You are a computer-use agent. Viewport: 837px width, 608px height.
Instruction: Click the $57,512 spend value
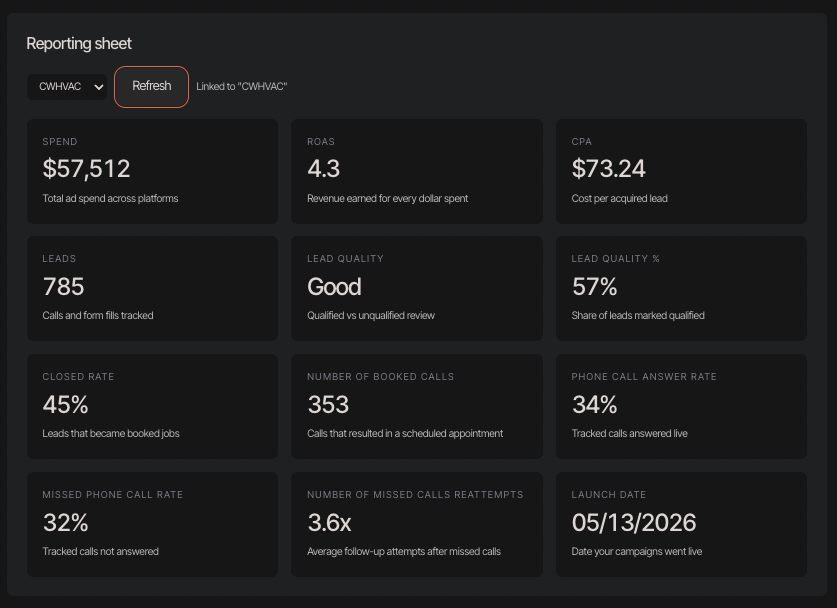tap(86, 169)
